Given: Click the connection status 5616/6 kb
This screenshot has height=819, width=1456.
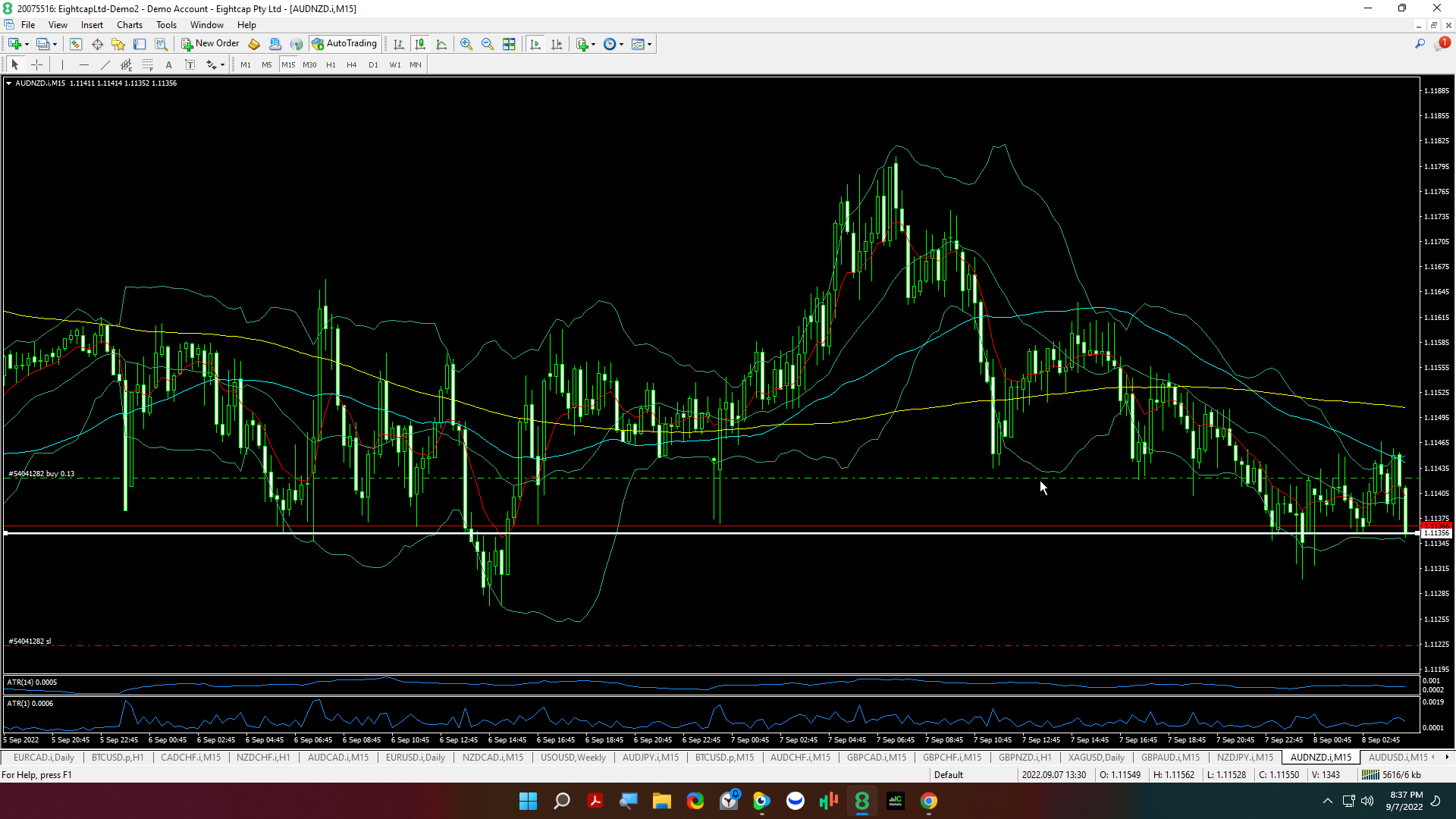Looking at the screenshot, I should coord(1392,775).
